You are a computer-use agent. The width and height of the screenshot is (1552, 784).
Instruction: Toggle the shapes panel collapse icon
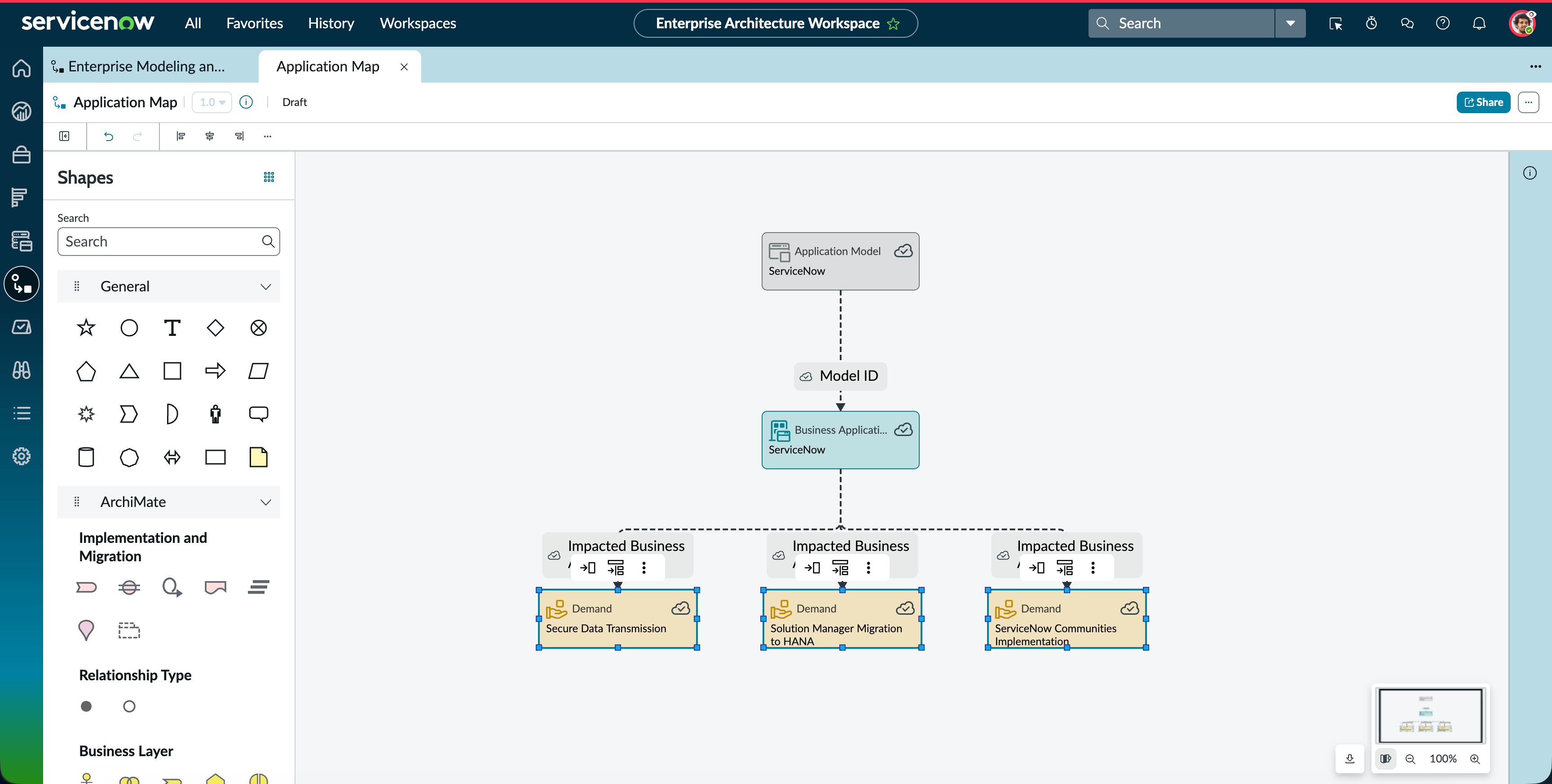pos(65,136)
